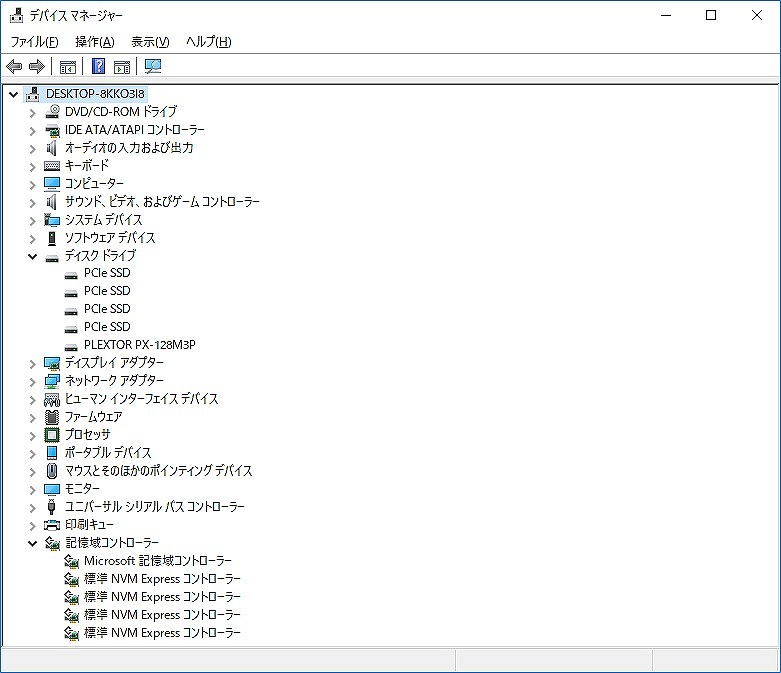Click the show/hide action pane toolbar icon
Viewport: 781px width, 673px height.
coord(122,67)
